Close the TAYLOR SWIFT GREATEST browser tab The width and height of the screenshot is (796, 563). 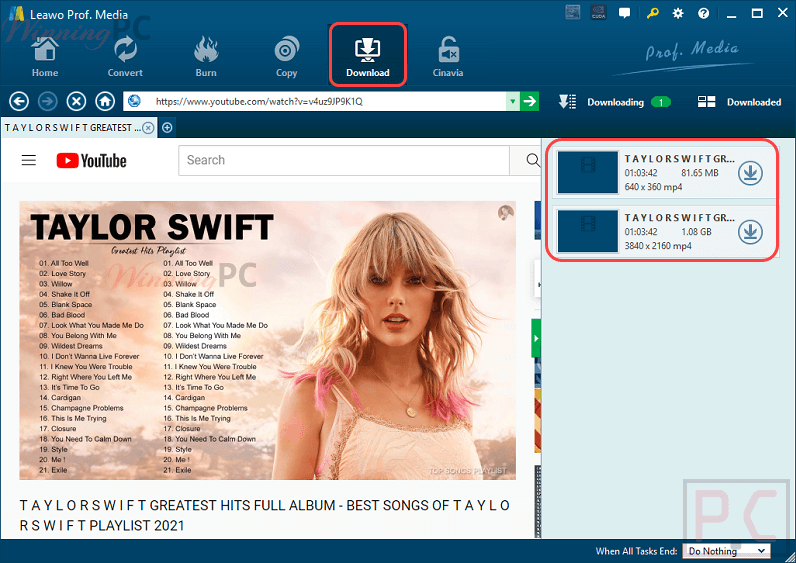[x=148, y=128]
